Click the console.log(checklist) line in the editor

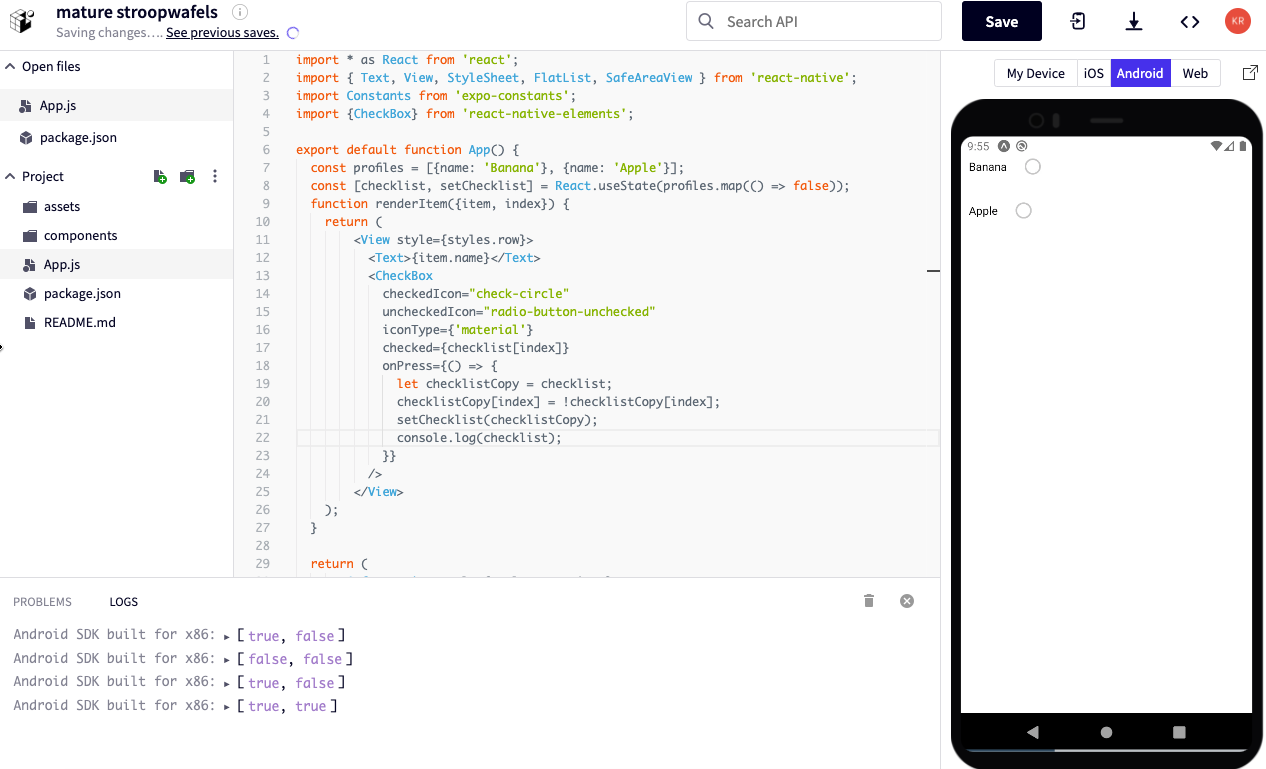[x=479, y=438]
